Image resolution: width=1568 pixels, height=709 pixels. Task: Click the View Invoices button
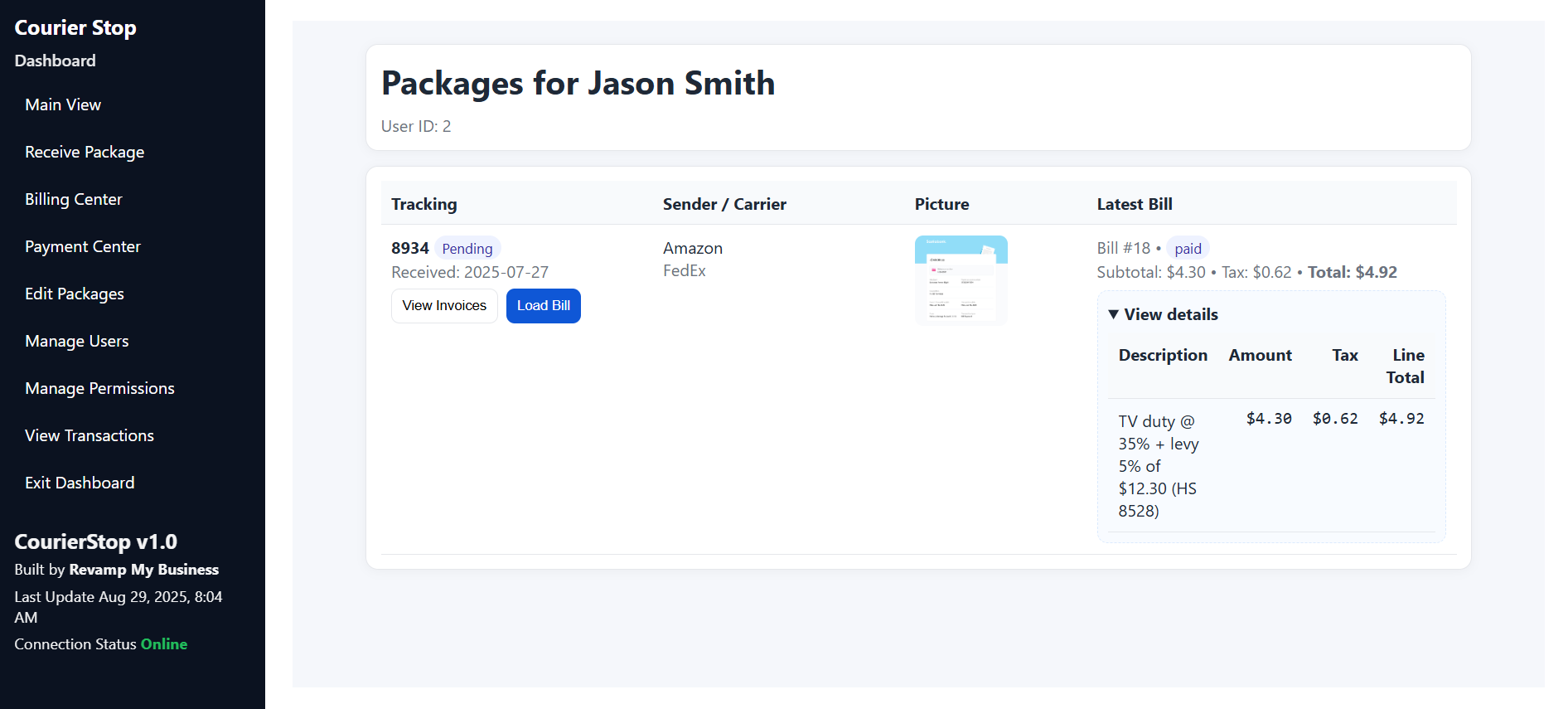[444, 306]
